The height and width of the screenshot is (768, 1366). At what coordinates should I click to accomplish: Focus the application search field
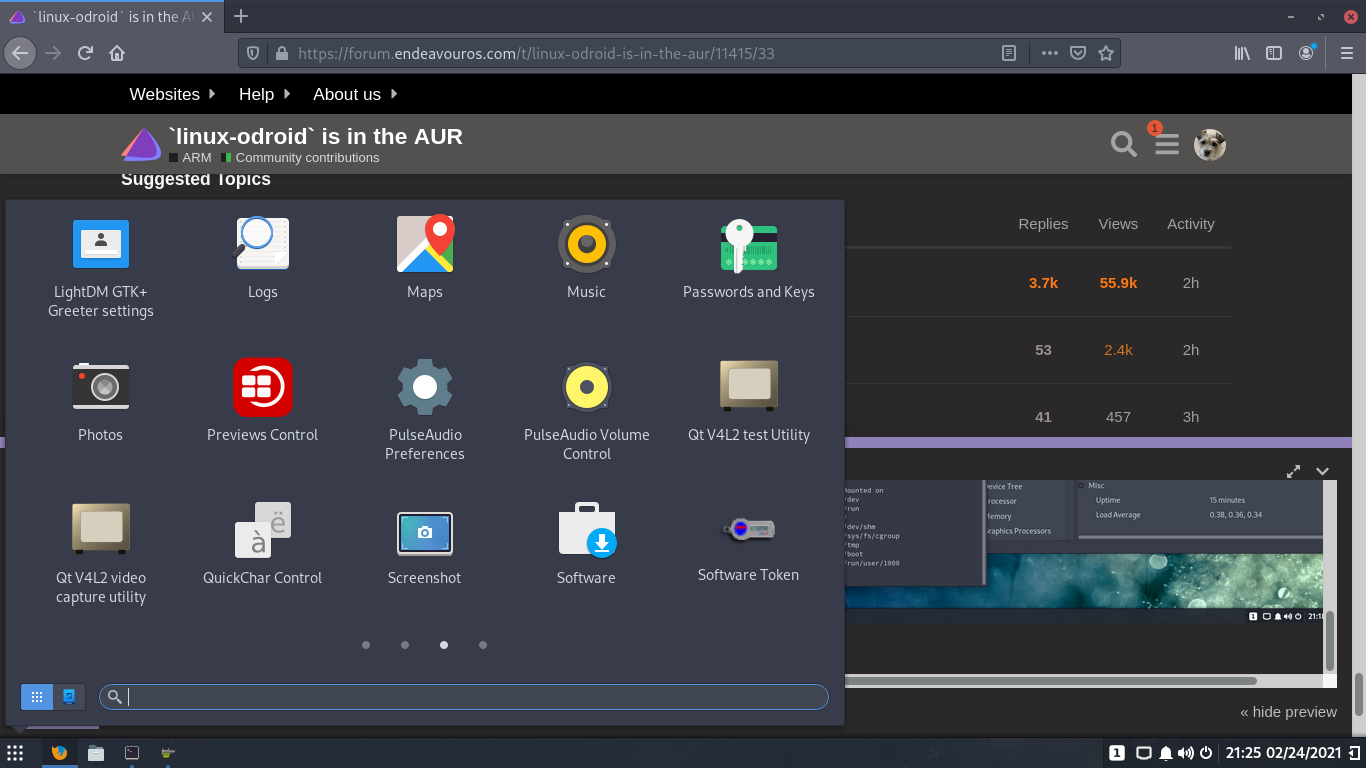464,697
